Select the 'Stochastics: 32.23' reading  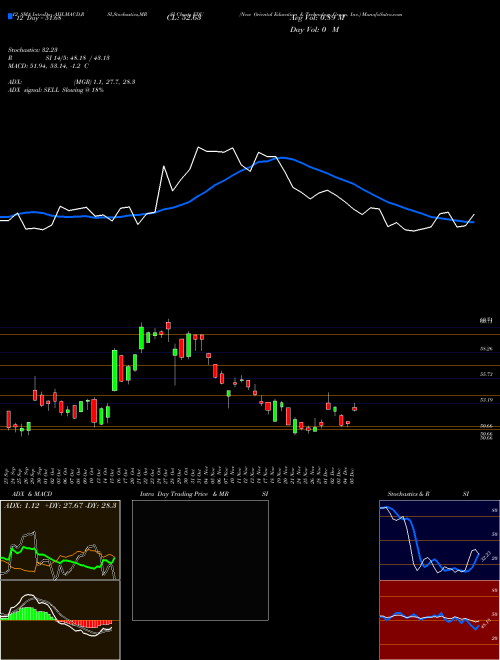tap(32, 50)
